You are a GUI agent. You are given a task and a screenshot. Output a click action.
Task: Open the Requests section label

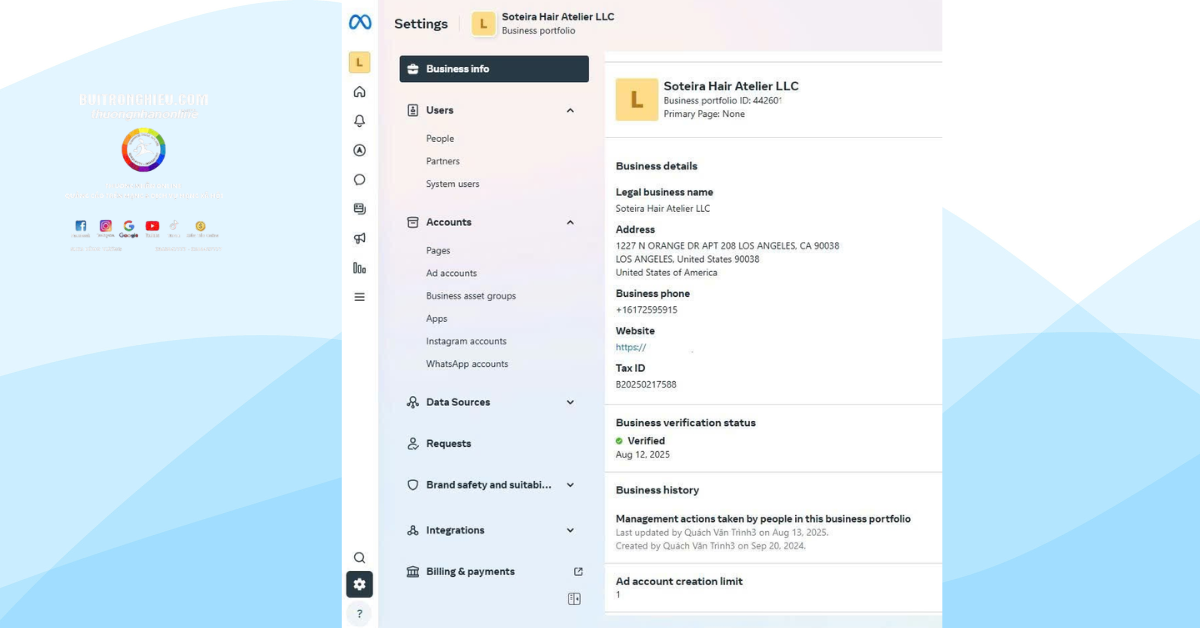(449, 443)
